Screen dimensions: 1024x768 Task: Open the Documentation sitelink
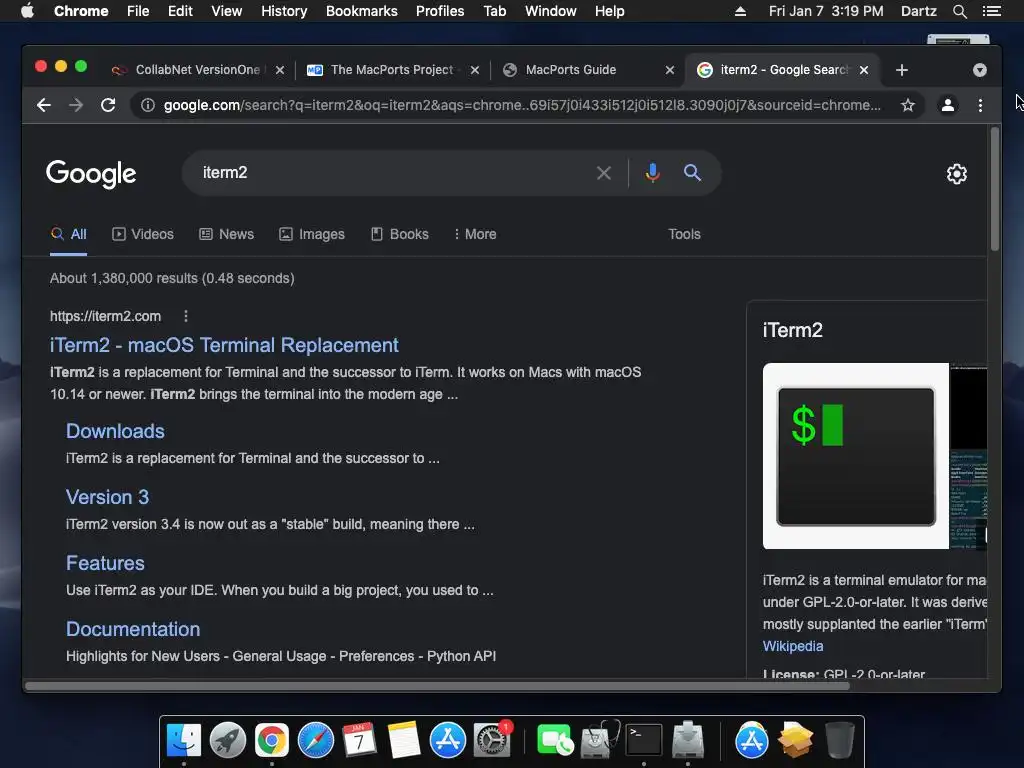133,629
